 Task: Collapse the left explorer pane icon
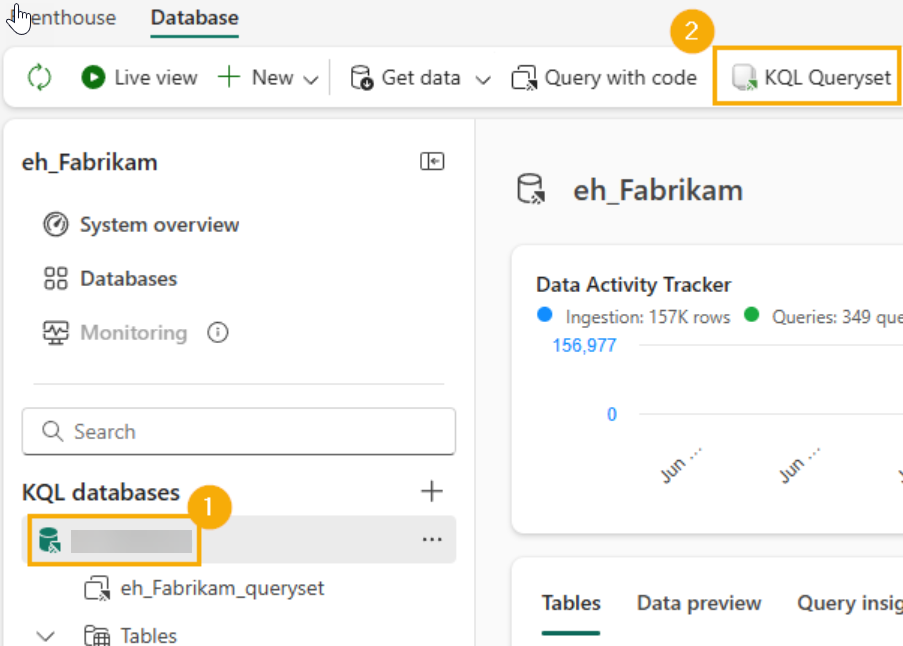(x=432, y=162)
